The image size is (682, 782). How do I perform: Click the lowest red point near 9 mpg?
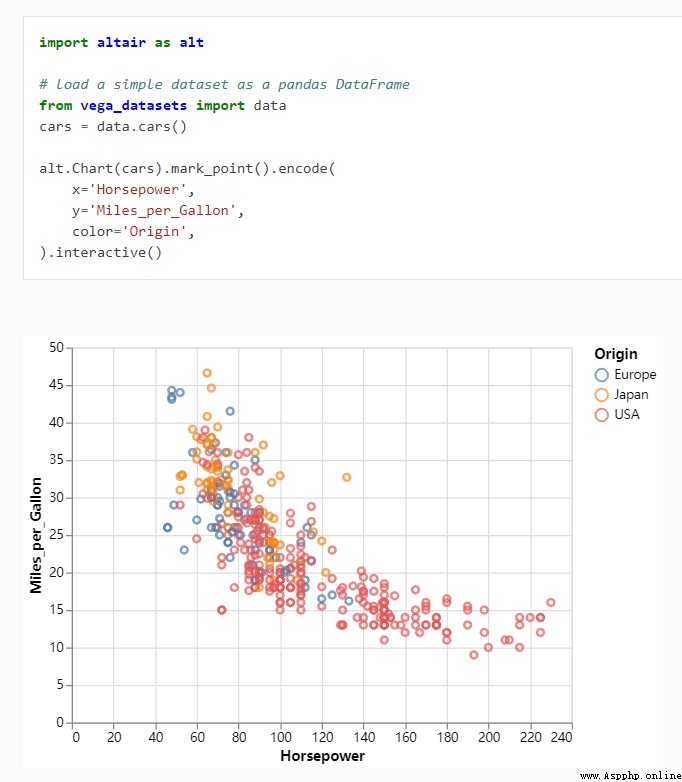(474, 655)
